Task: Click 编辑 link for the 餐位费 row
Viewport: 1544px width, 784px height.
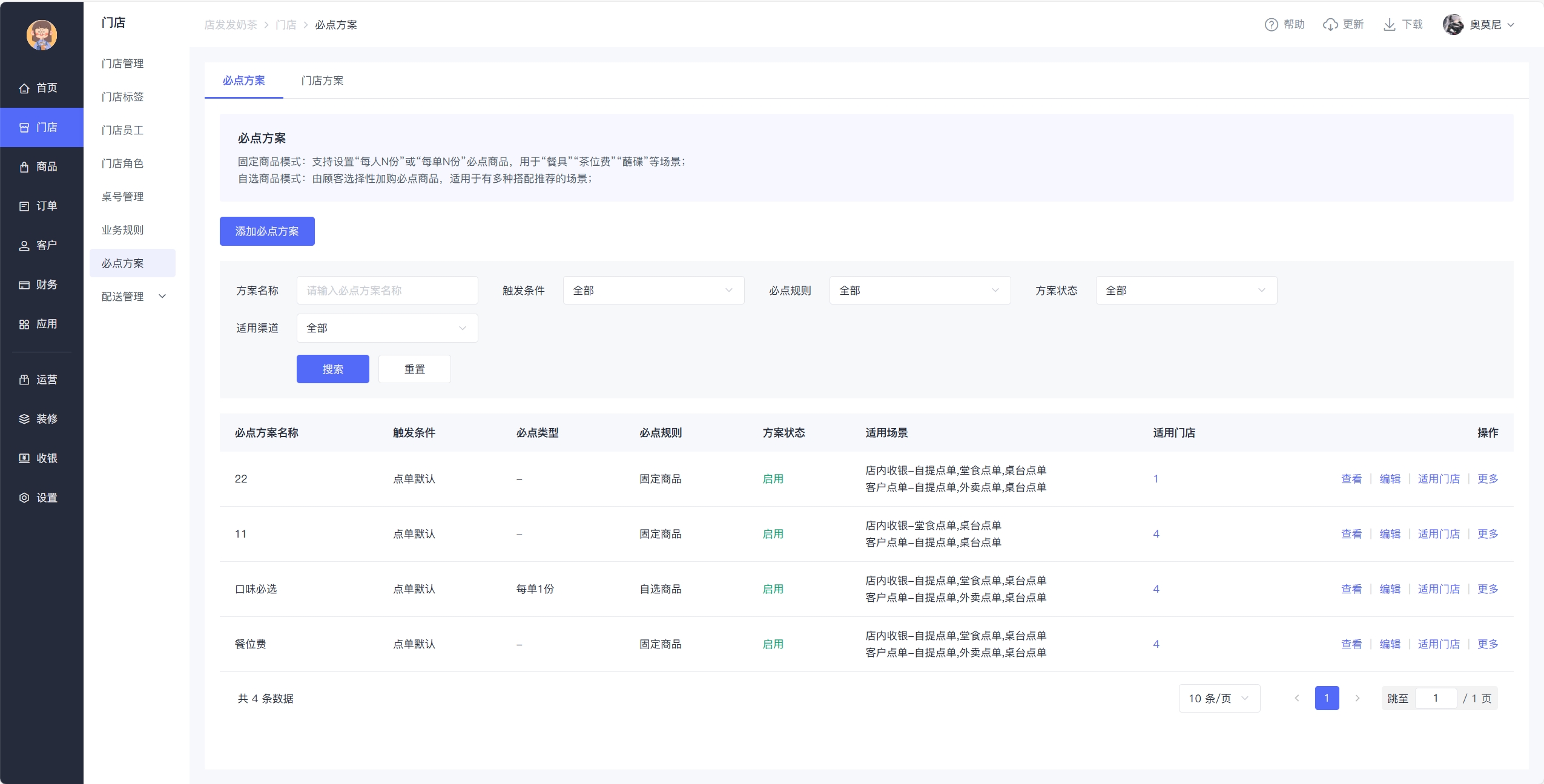Action: (1390, 644)
